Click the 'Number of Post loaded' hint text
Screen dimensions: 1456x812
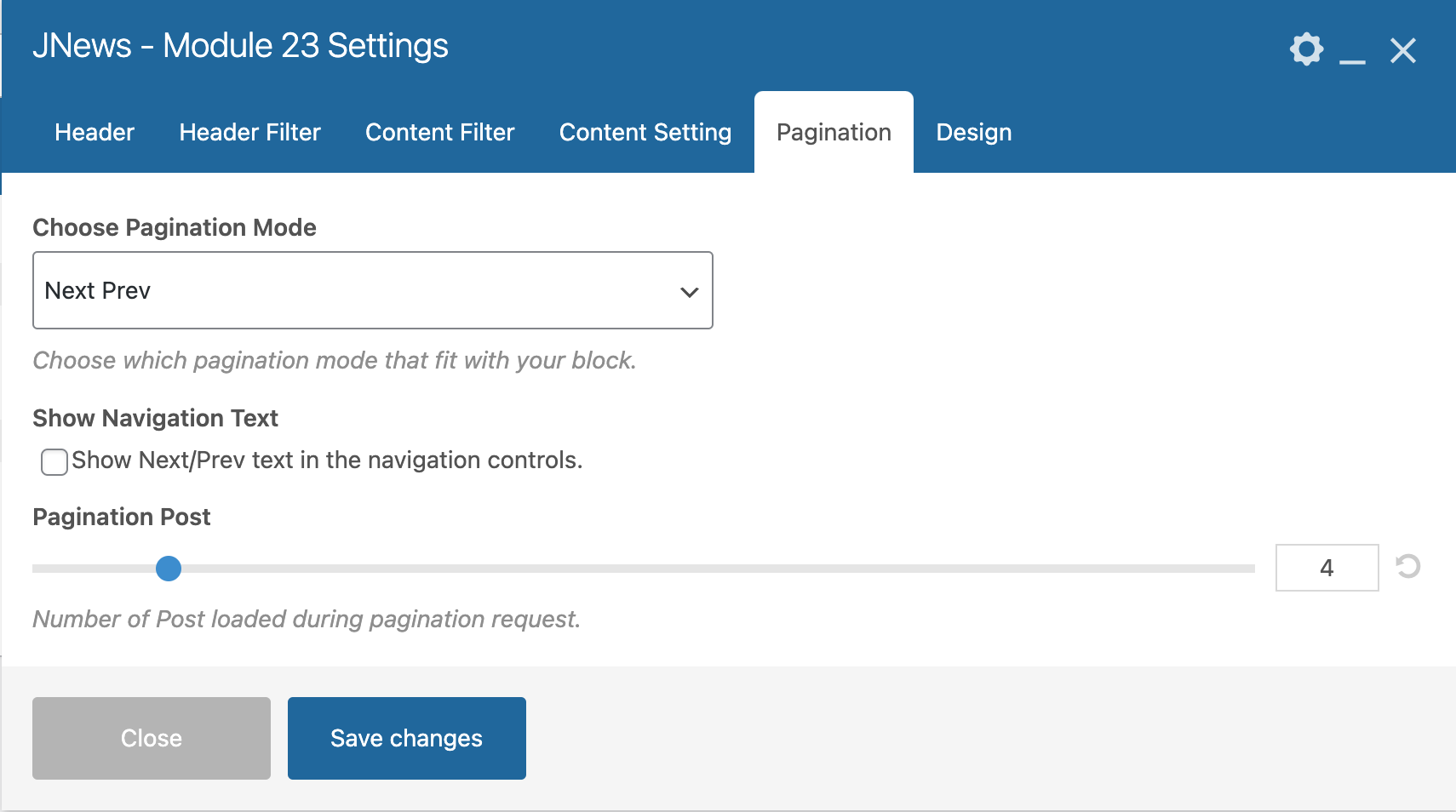coord(307,619)
